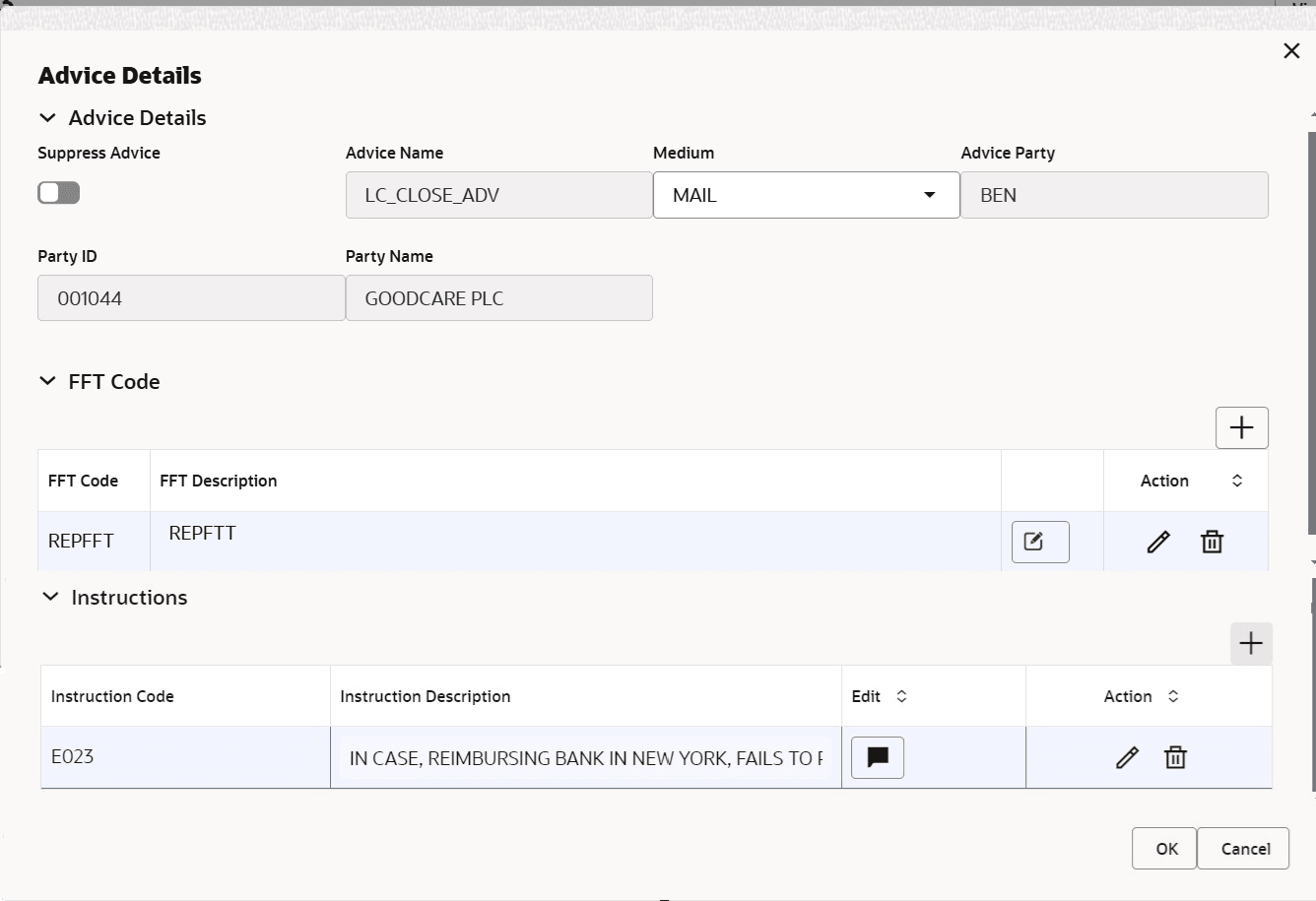Viewport: 1316px width, 901px height.
Task: Add a new FFT Code with plus icon
Action: tap(1241, 427)
